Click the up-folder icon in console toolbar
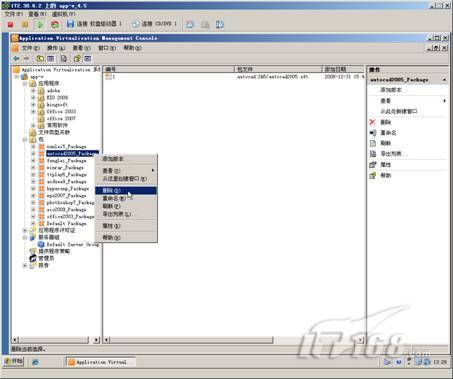This screenshot has height=379, width=453. click(x=40, y=59)
